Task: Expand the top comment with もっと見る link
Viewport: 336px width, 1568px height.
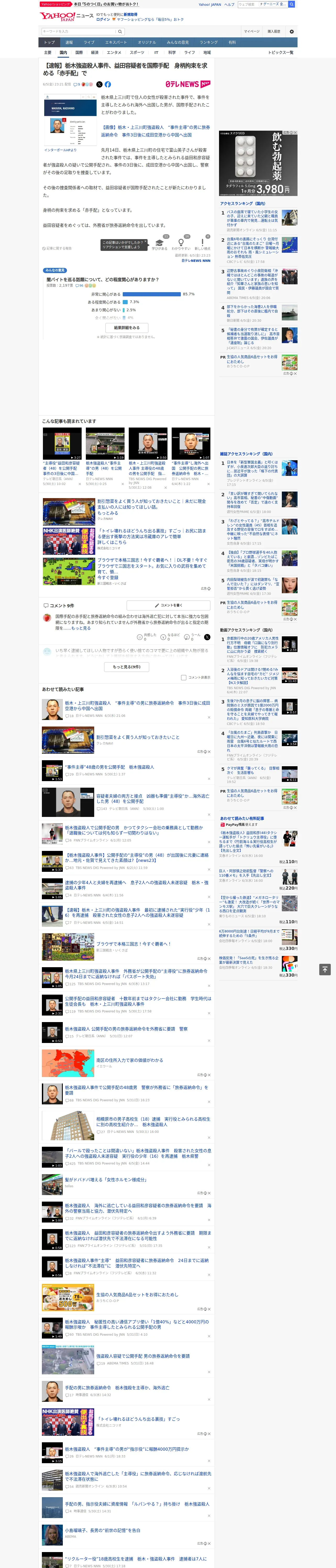Action: [81, 628]
